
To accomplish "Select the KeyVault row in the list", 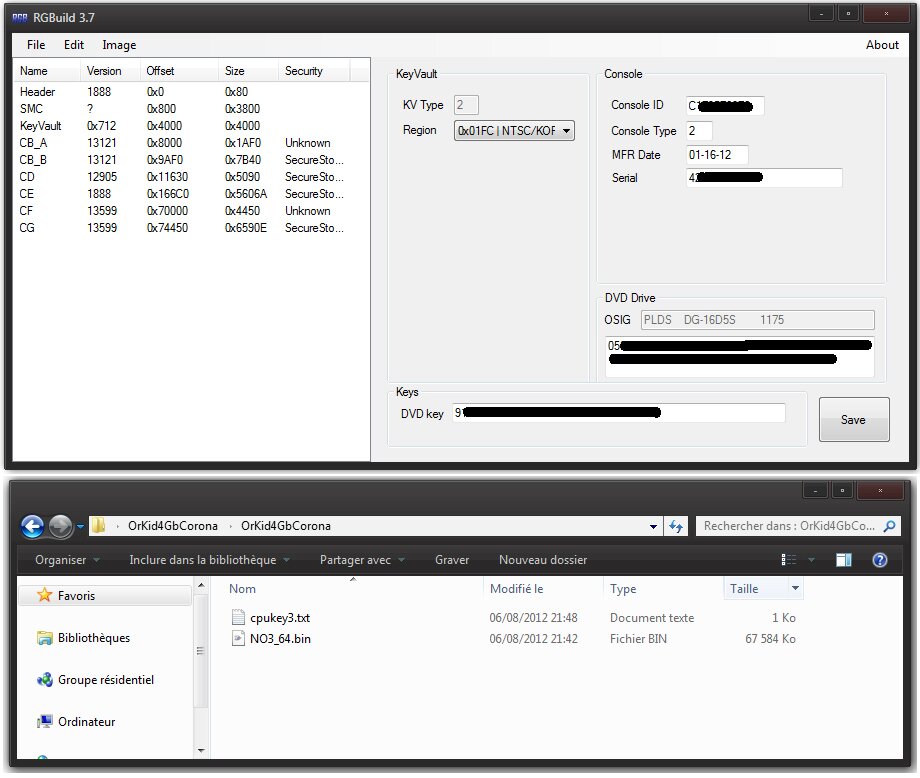I will pos(41,126).
